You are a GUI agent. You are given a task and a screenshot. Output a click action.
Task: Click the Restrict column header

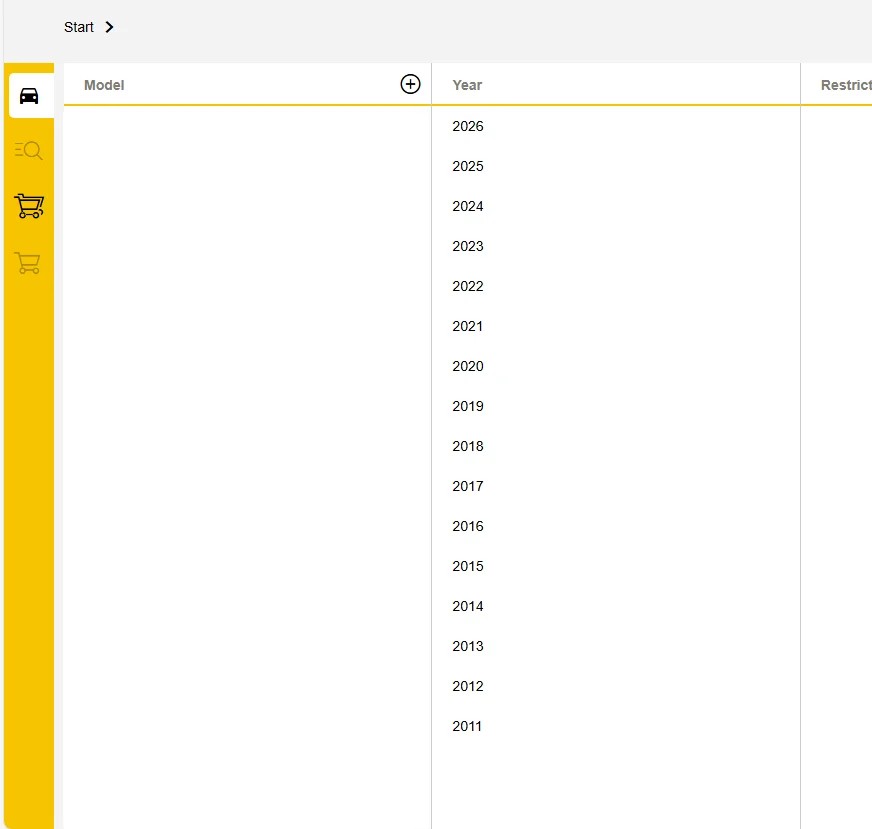846,85
